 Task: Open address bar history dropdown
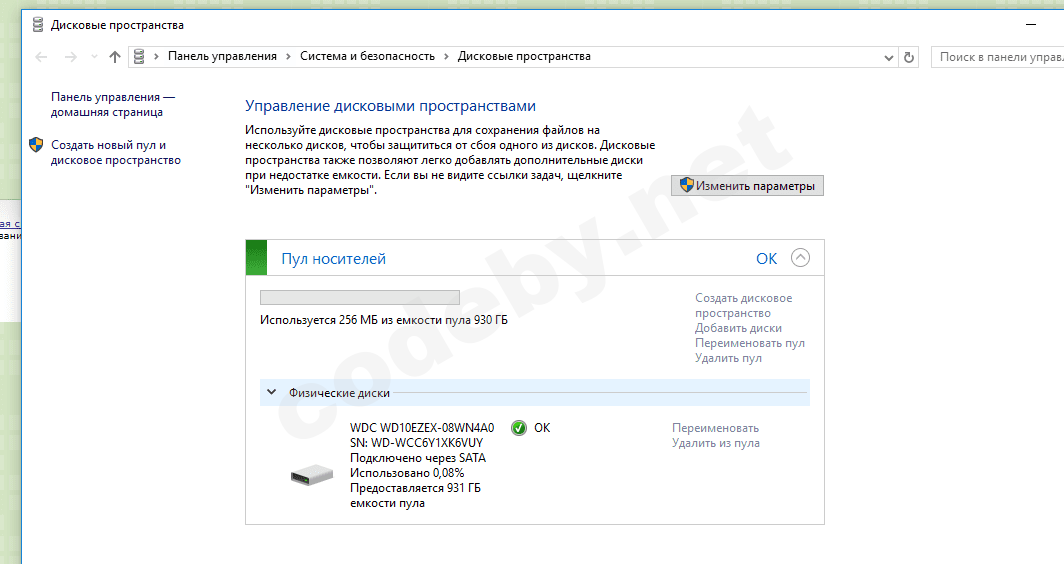(888, 58)
